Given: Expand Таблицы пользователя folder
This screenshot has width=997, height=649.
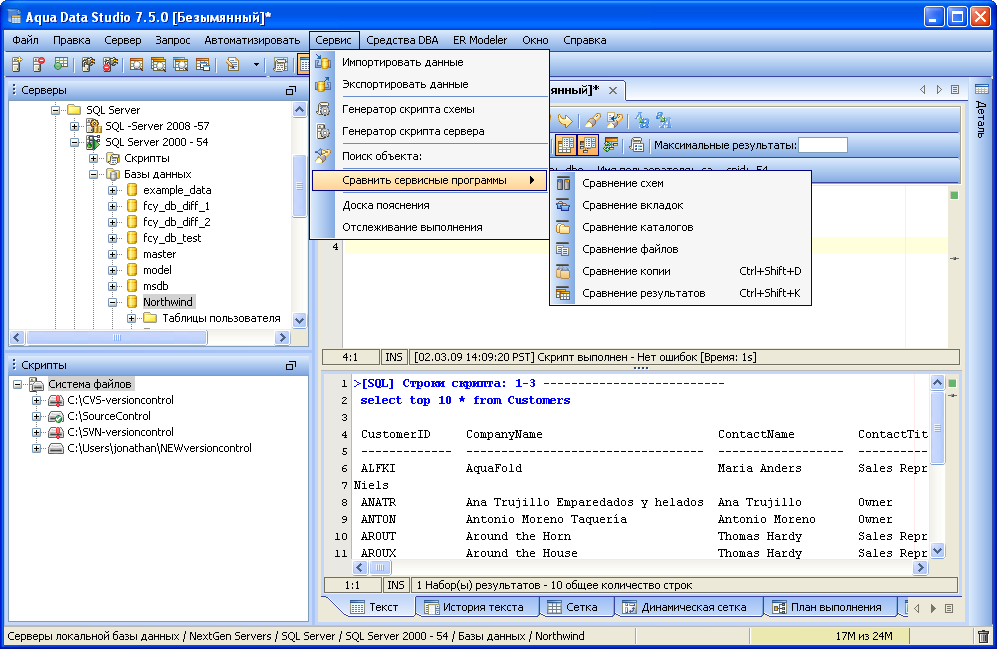Looking at the screenshot, I should tap(132, 318).
